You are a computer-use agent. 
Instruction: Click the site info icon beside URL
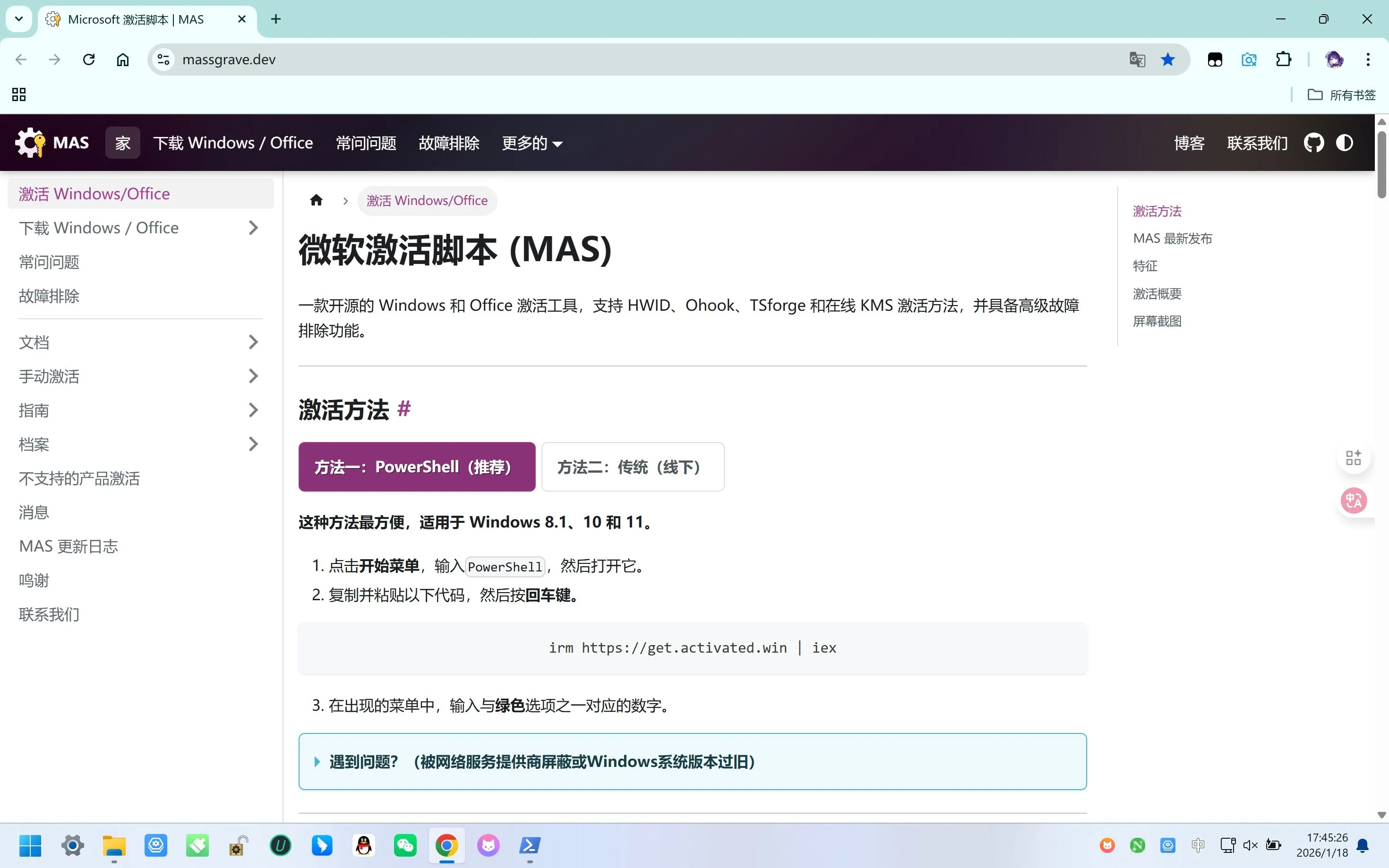[x=163, y=60]
